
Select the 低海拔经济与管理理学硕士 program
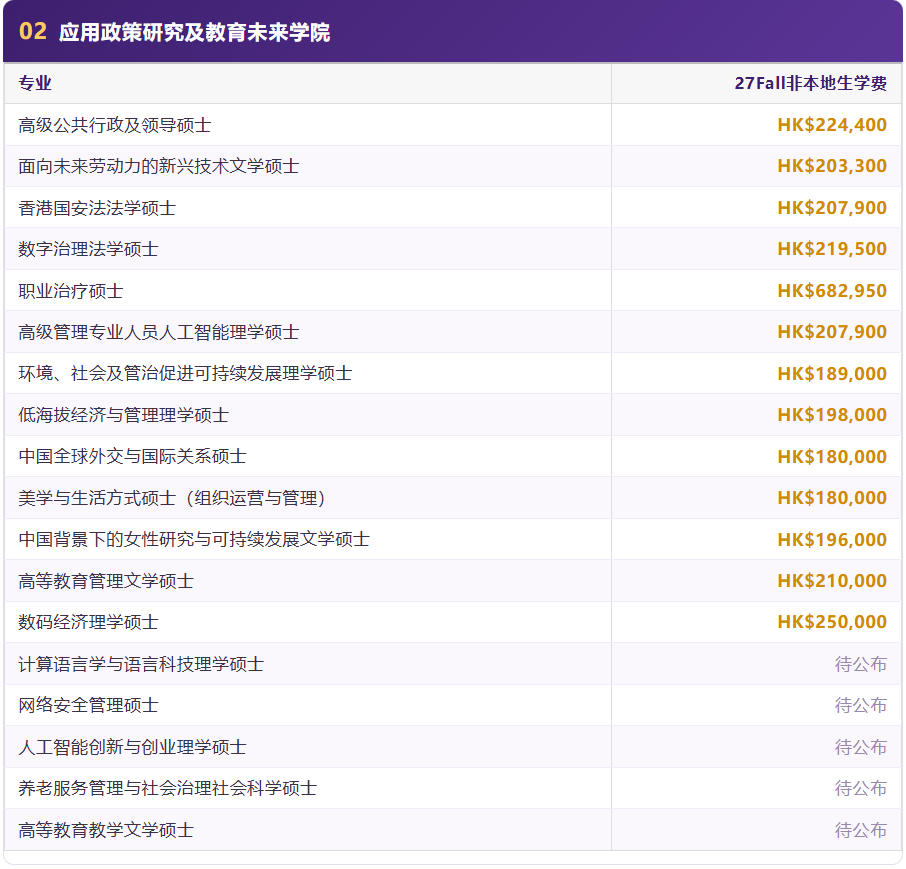pos(124,415)
